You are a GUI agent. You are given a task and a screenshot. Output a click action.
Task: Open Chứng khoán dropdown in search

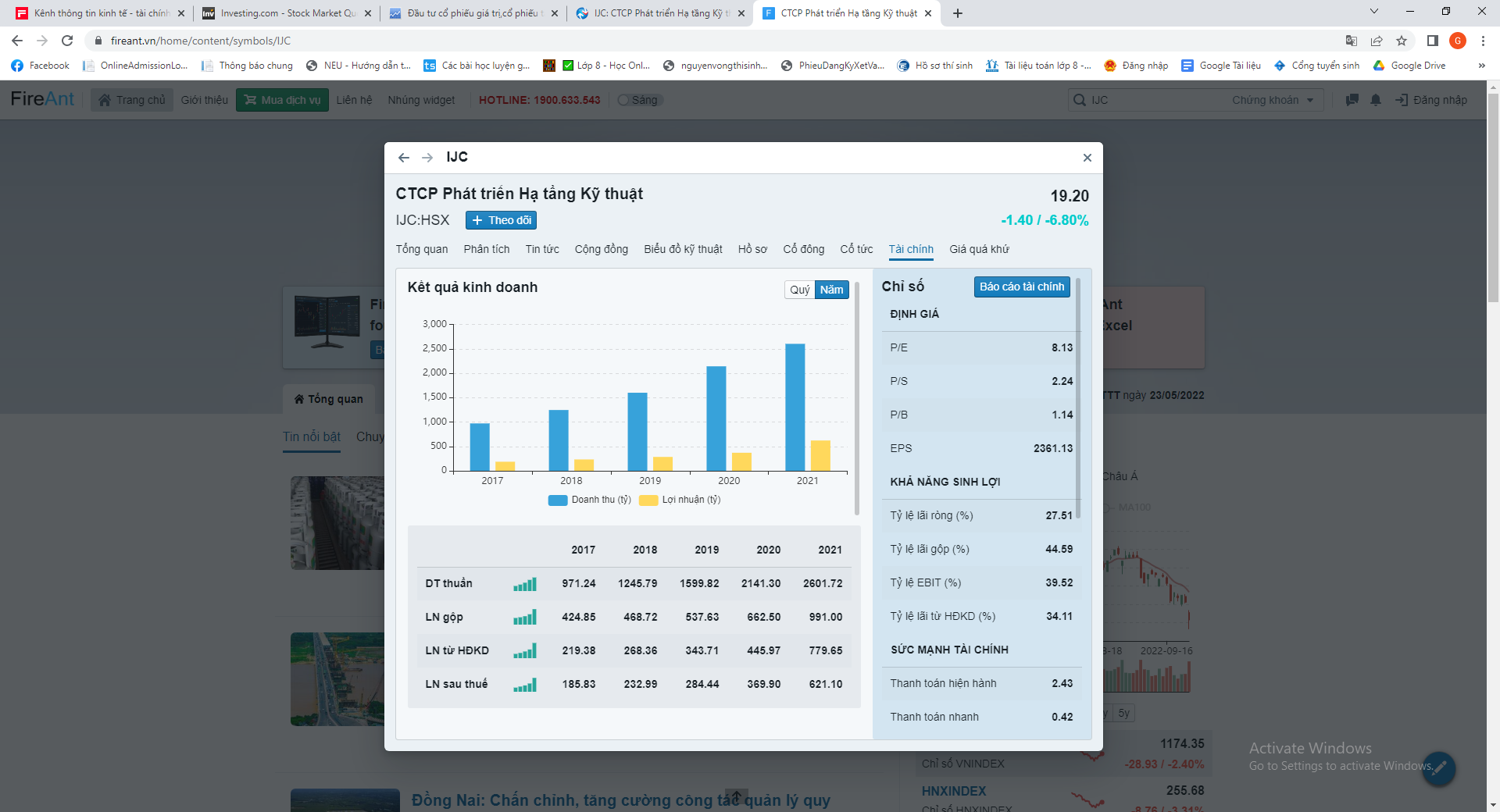[1273, 100]
